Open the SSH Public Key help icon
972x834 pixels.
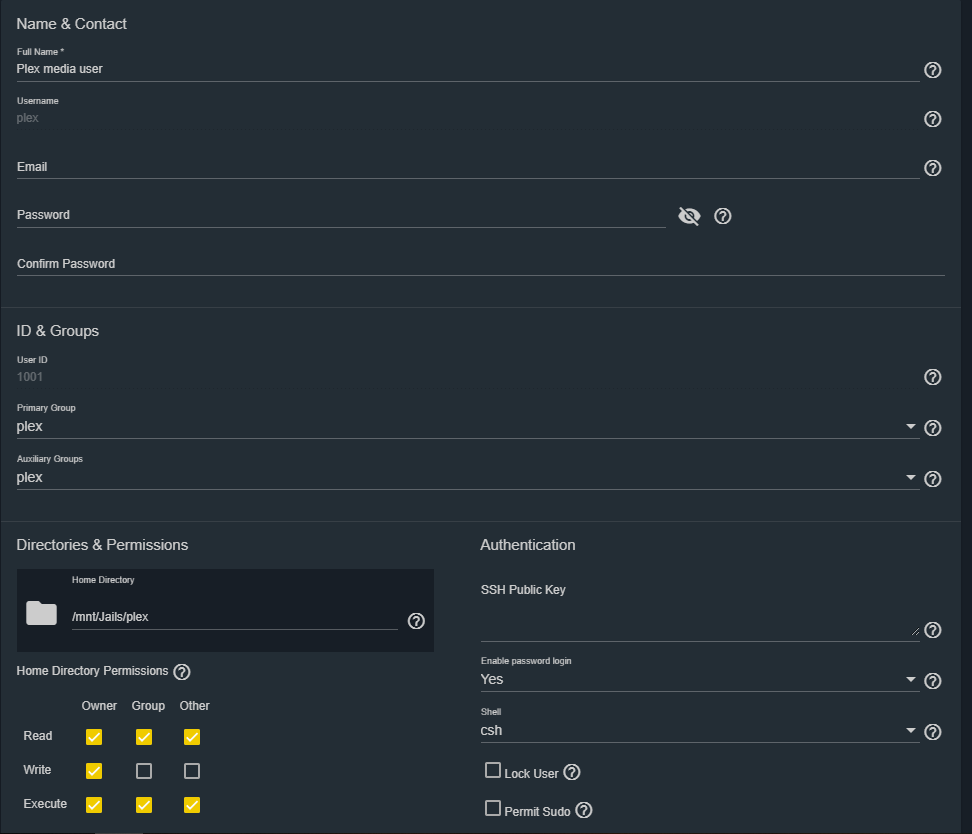[x=932, y=630]
